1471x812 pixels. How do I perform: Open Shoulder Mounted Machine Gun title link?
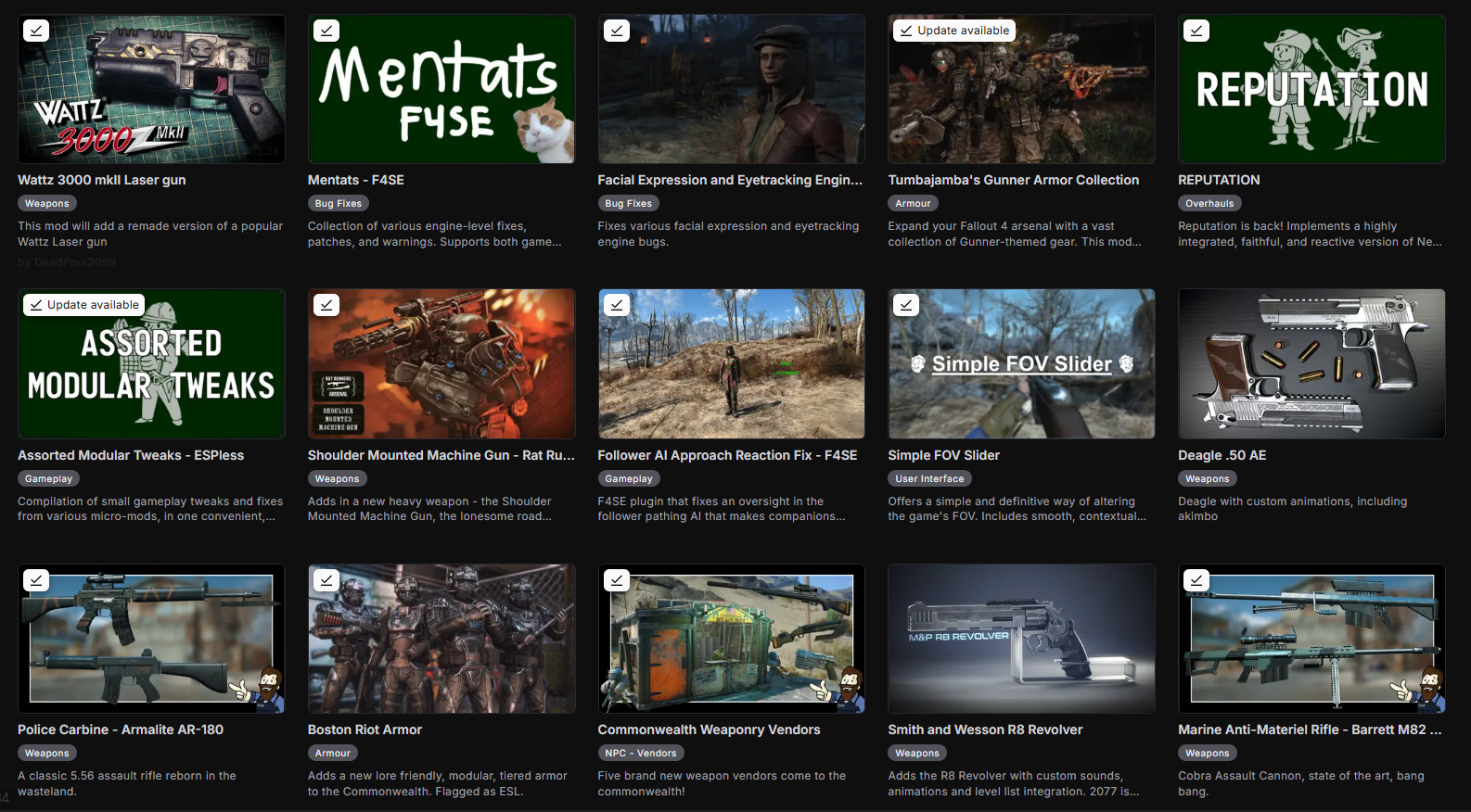click(x=441, y=455)
